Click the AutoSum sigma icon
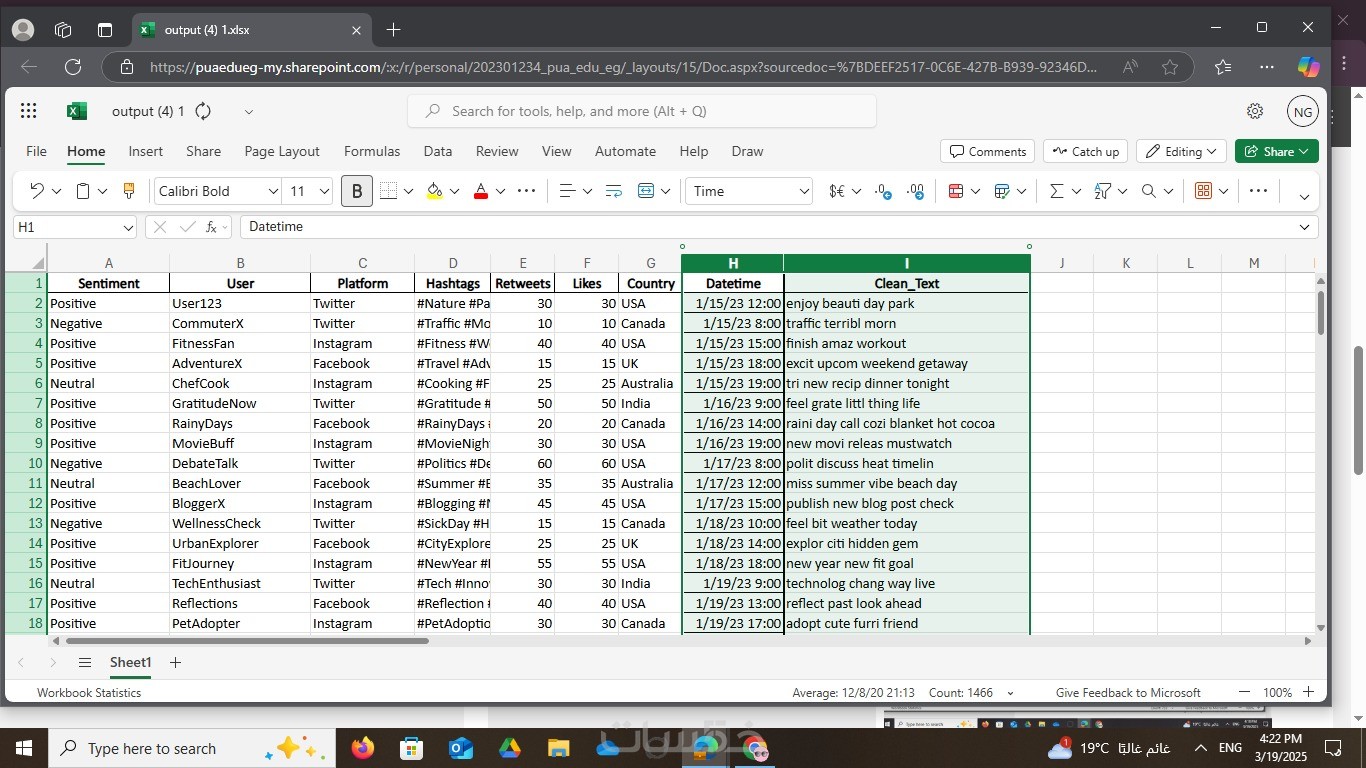The height and width of the screenshot is (768, 1366). coord(1056,191)
